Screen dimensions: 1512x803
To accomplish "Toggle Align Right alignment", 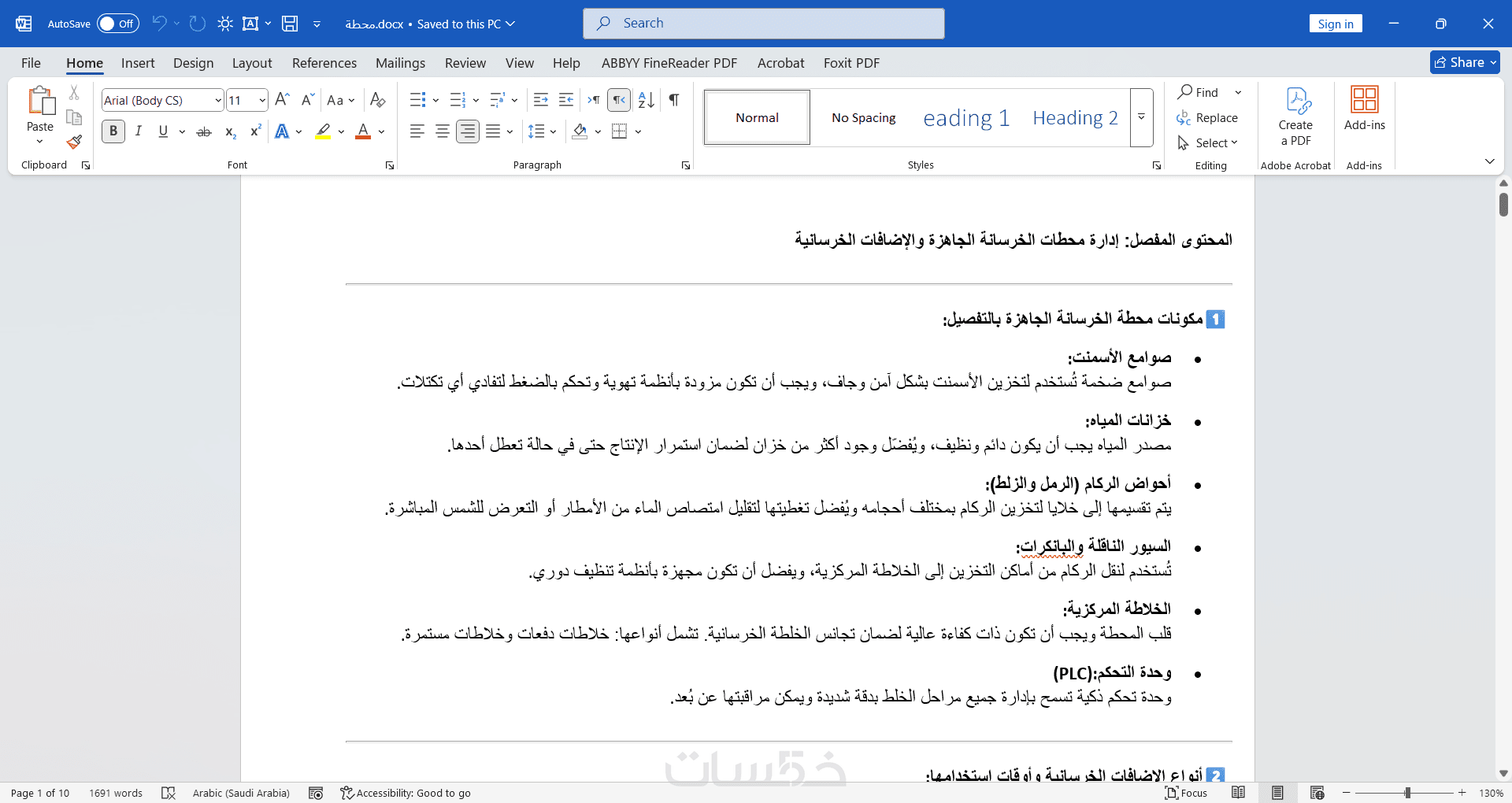I will pos(468,131).
